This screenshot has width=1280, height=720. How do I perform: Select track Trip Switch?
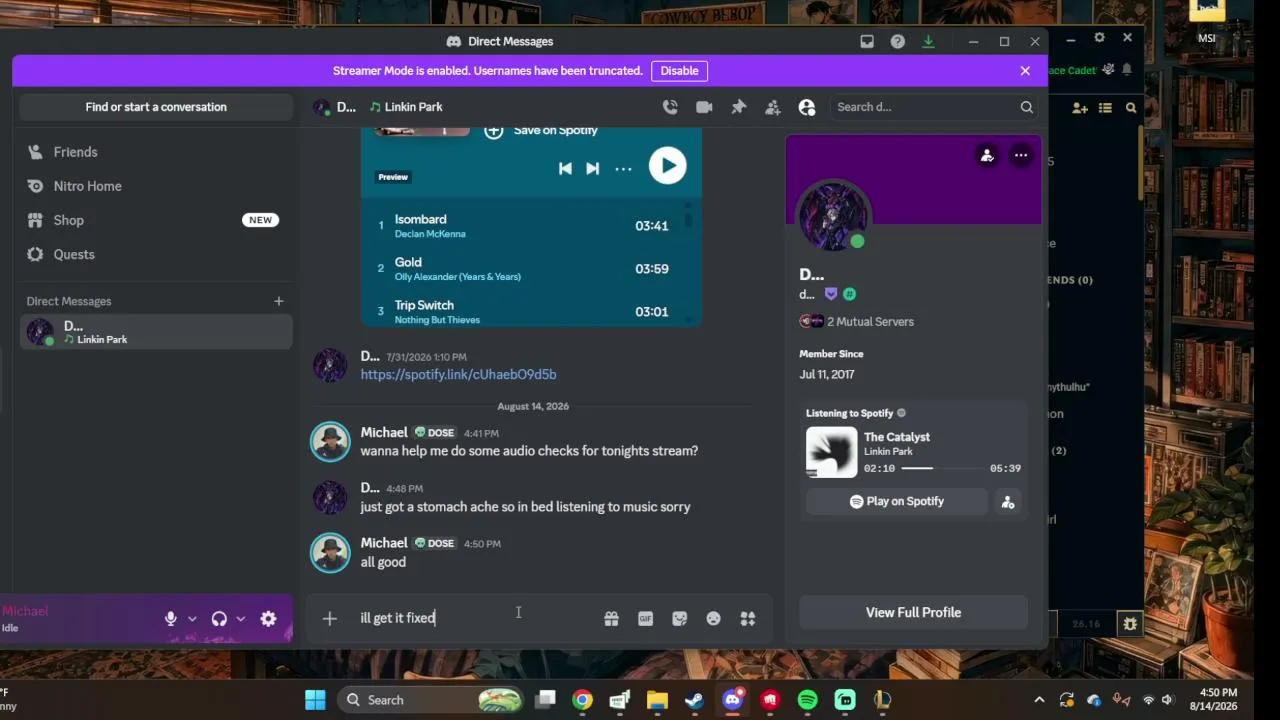click(x=524, y=312)
